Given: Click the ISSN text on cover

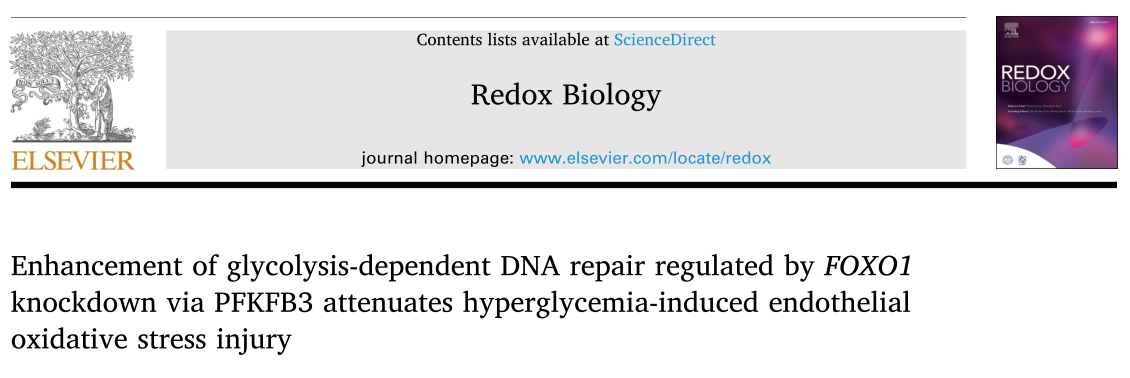Looking at the screenshot, I should (x=1100, y=22).
